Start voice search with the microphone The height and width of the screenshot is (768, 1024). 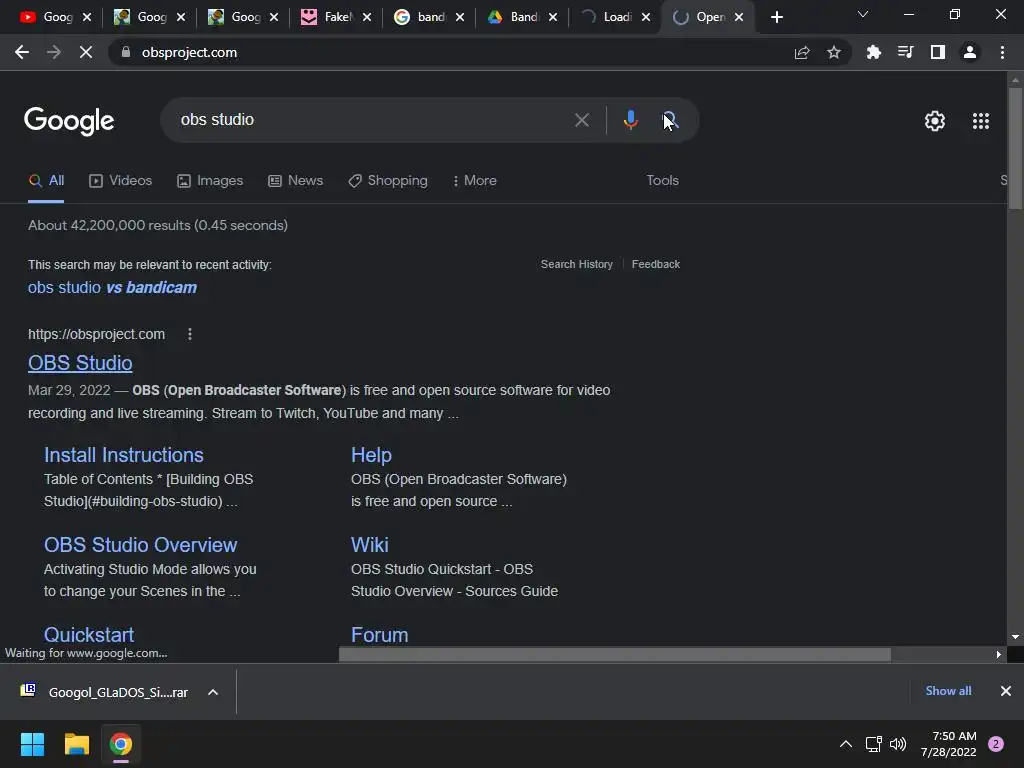630,120
